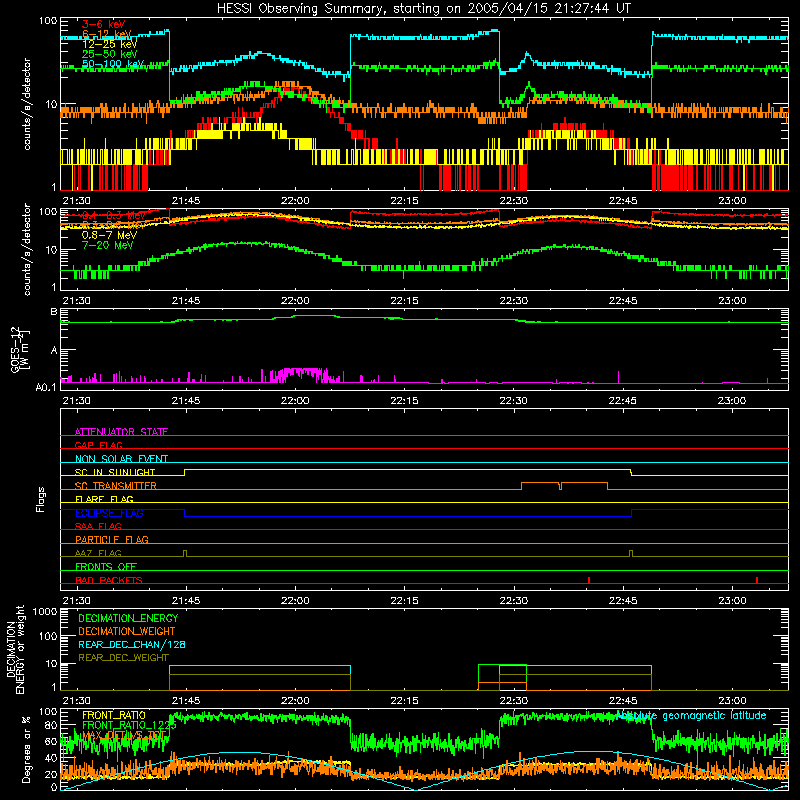
Task: Select the orange 6-12 keV legend label
Action: [107, 34]
